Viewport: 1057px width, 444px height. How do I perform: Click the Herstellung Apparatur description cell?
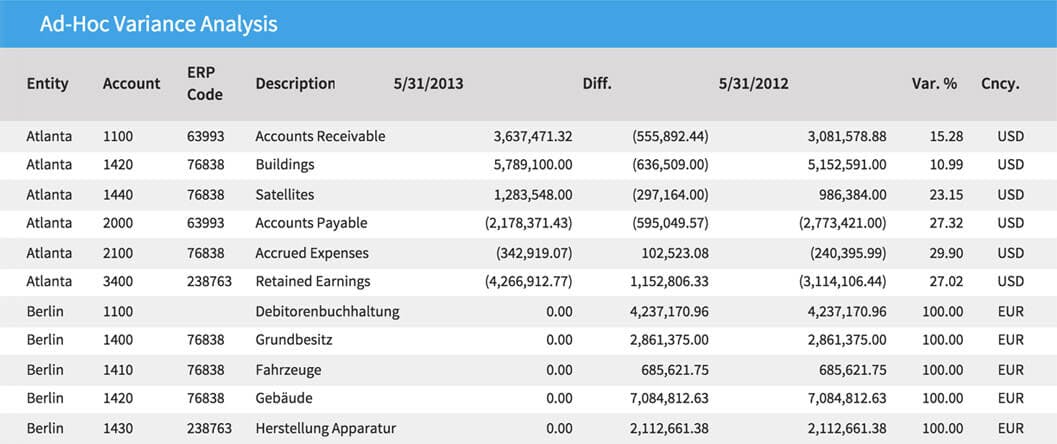326,429
